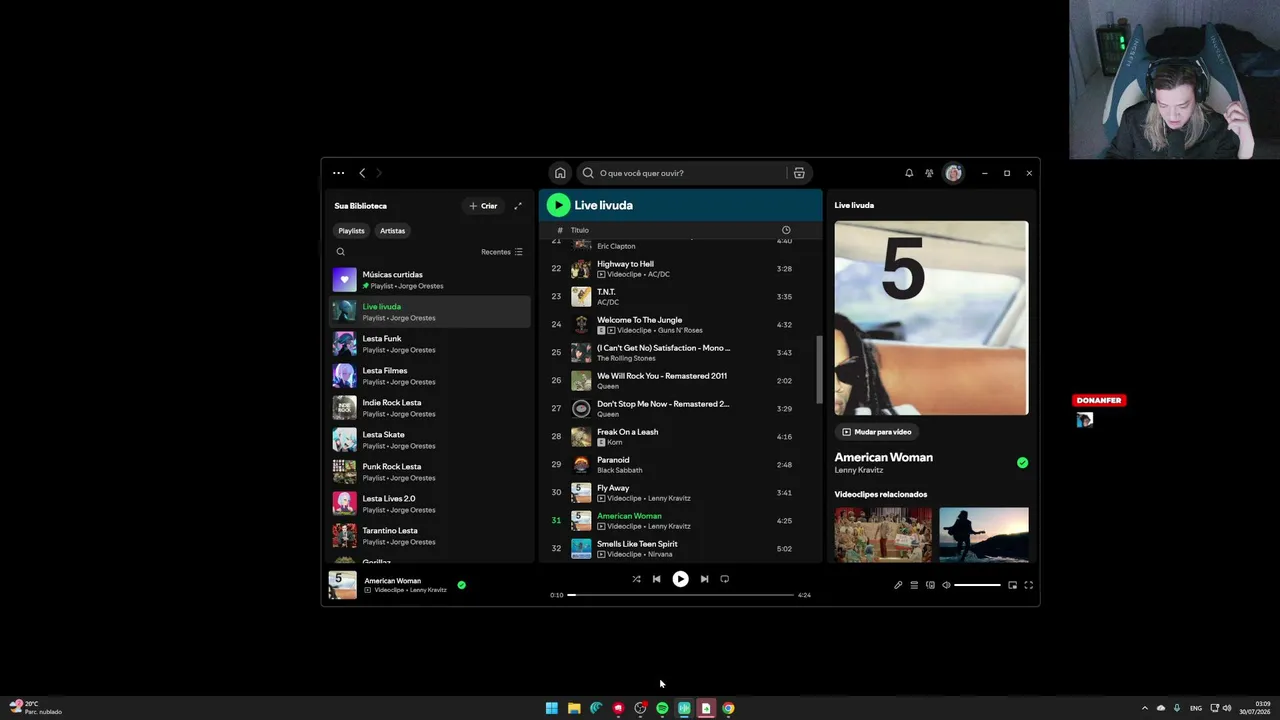The image size is (1280, 720).
Task: Select track Highway to Hell
Action: point(679,269)
